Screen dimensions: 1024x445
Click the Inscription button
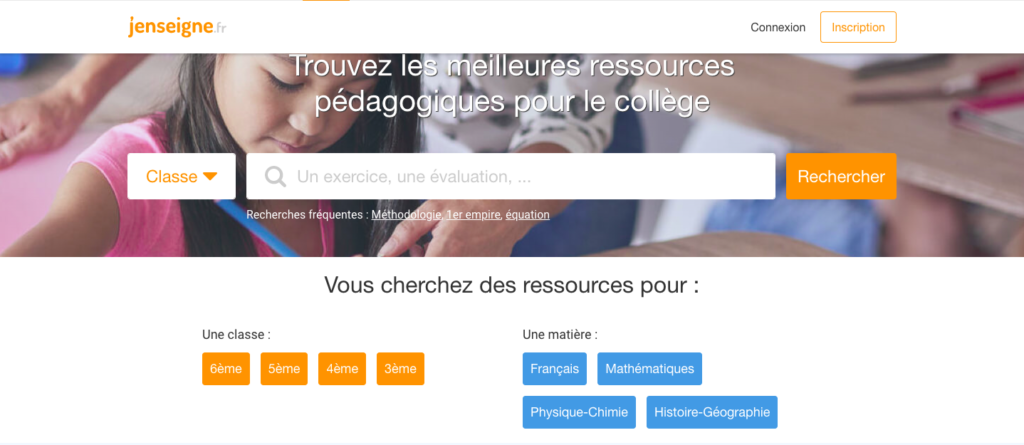[858, 27]
